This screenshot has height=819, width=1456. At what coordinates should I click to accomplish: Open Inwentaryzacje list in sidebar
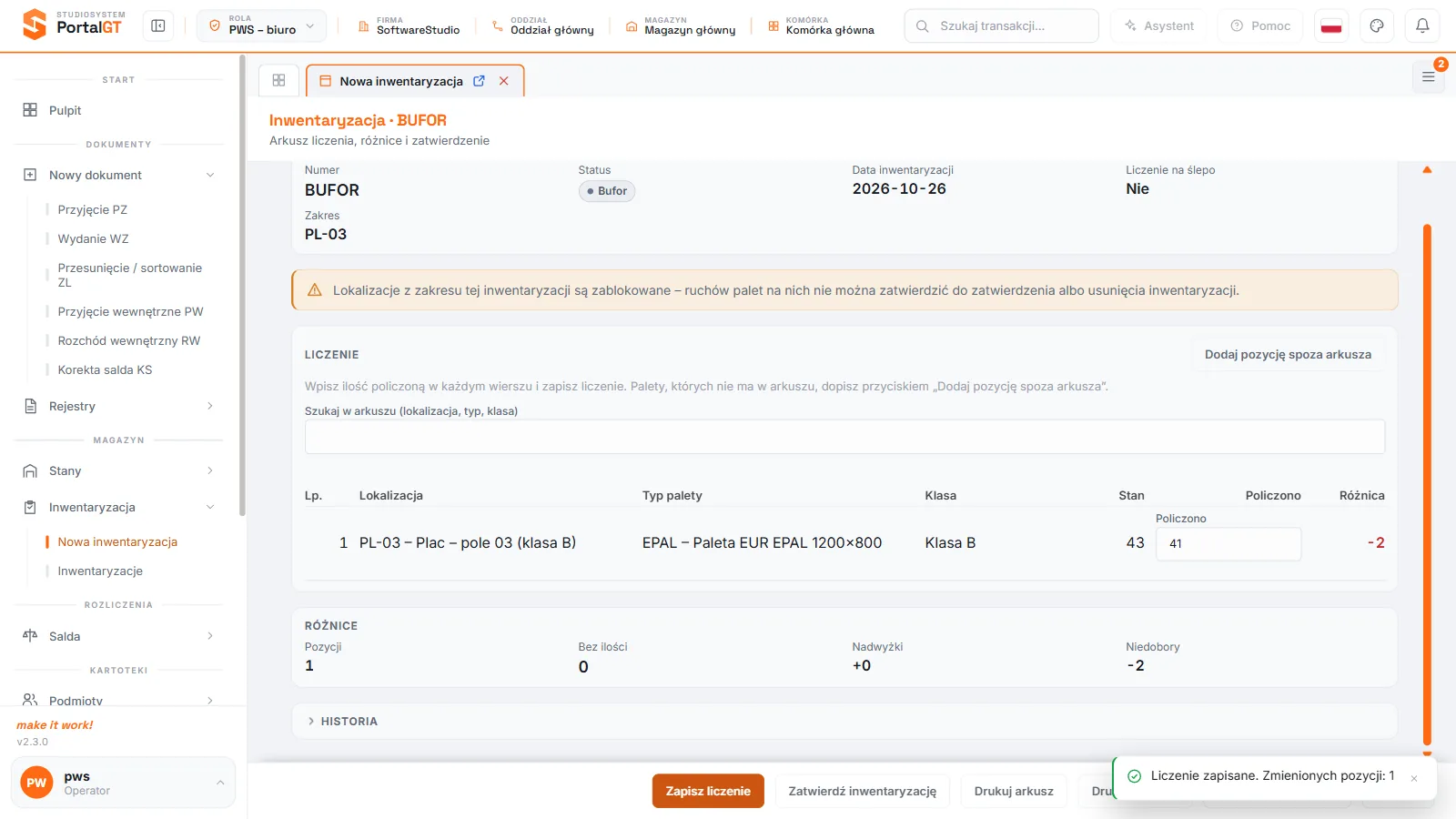click(100, 571)
